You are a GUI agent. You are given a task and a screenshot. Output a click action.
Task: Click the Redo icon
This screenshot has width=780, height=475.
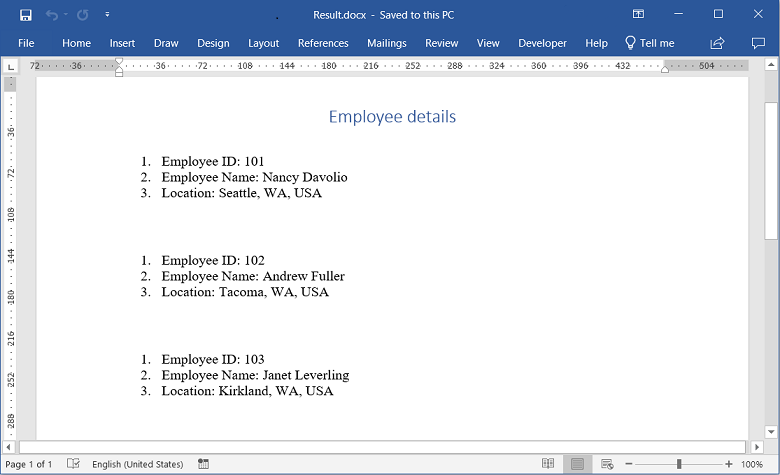coord(83,15)
